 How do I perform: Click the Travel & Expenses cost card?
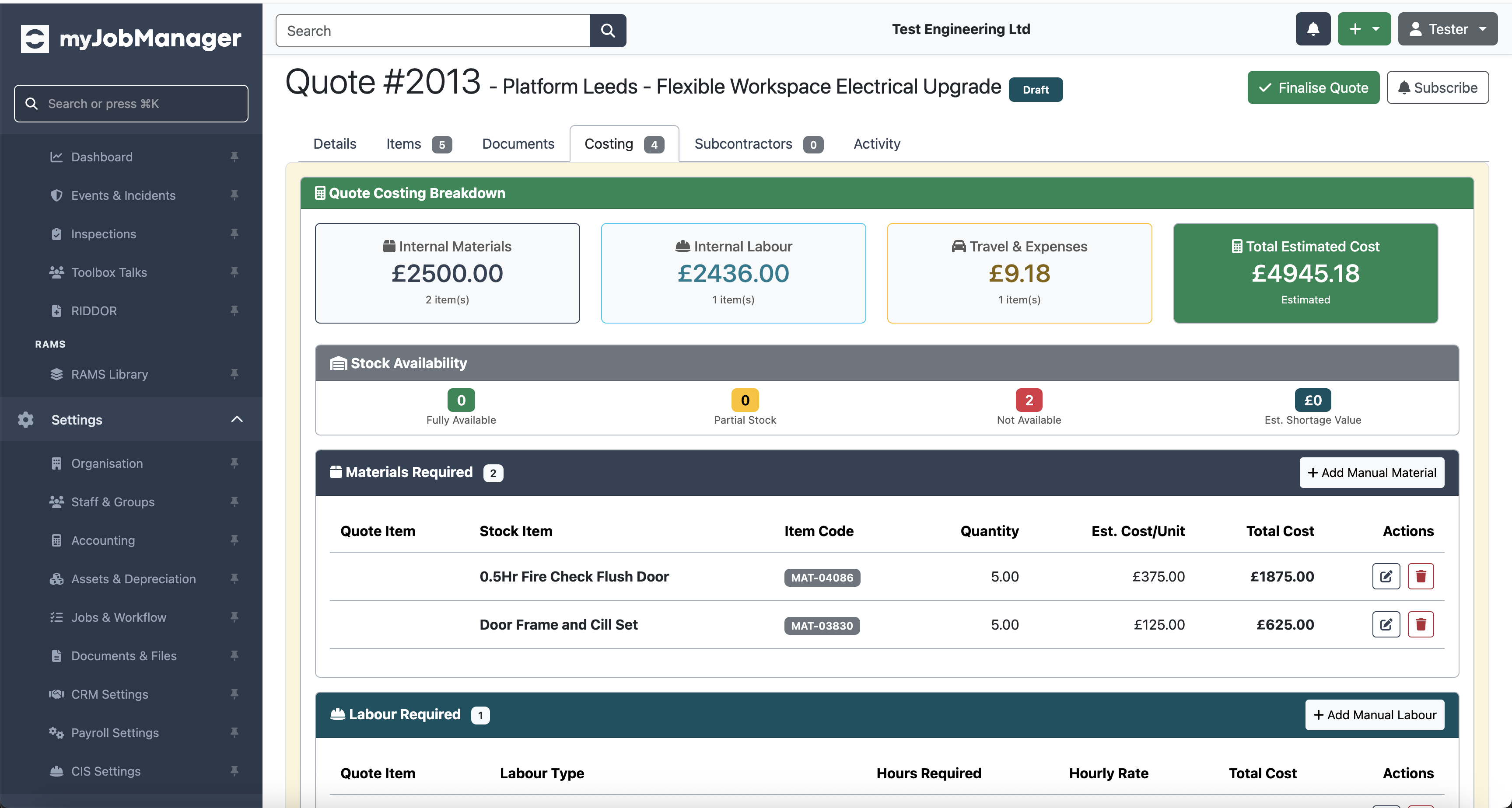1019,273
